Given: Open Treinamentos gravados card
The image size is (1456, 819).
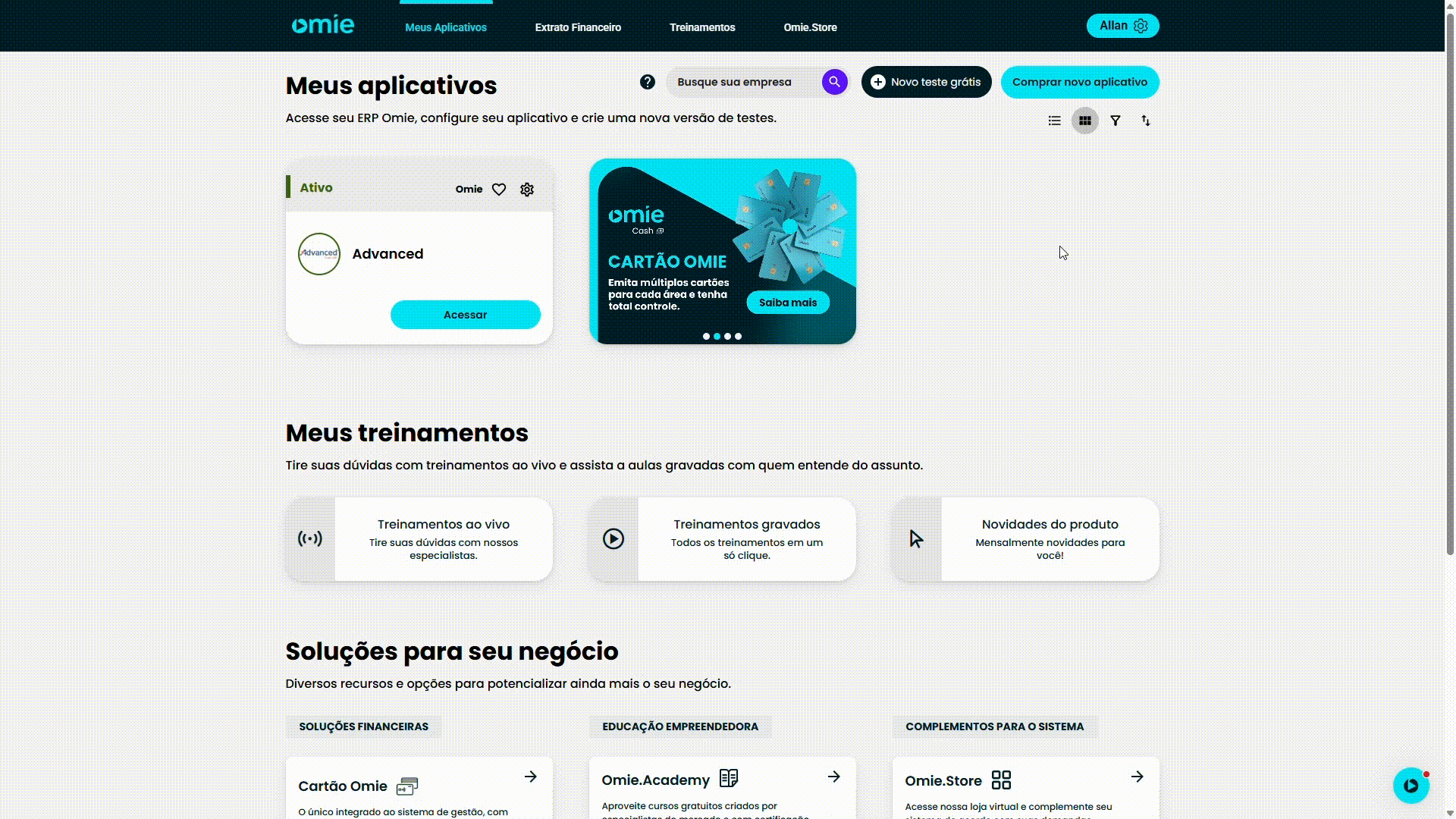Looking at the screenshot, I should [723, 539].
